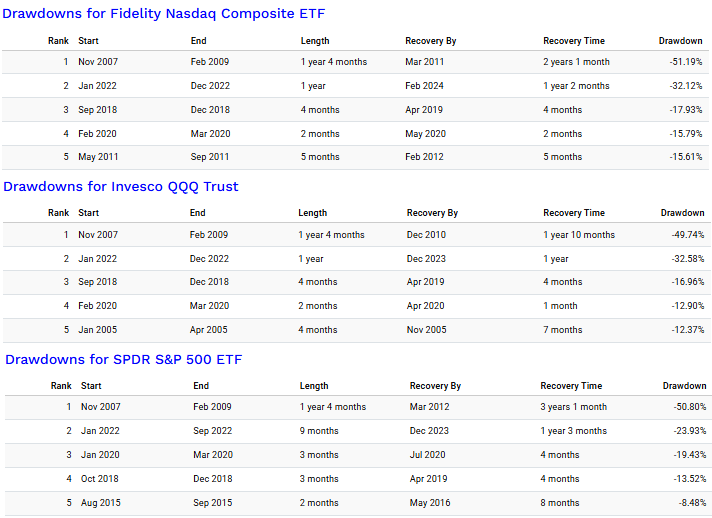Click the Fidelity table's Recovery Time header
The image size is (712, 518).
[x=574, y=41]
